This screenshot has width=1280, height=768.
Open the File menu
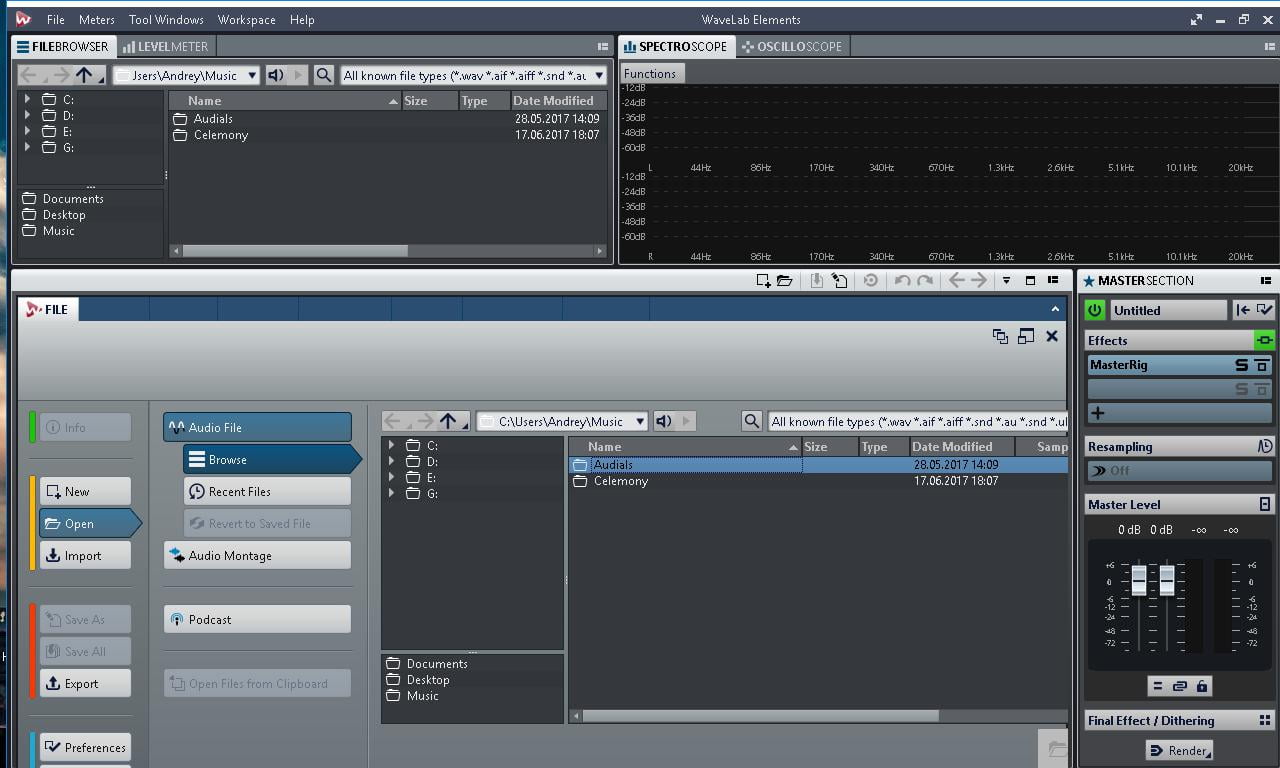56,19
